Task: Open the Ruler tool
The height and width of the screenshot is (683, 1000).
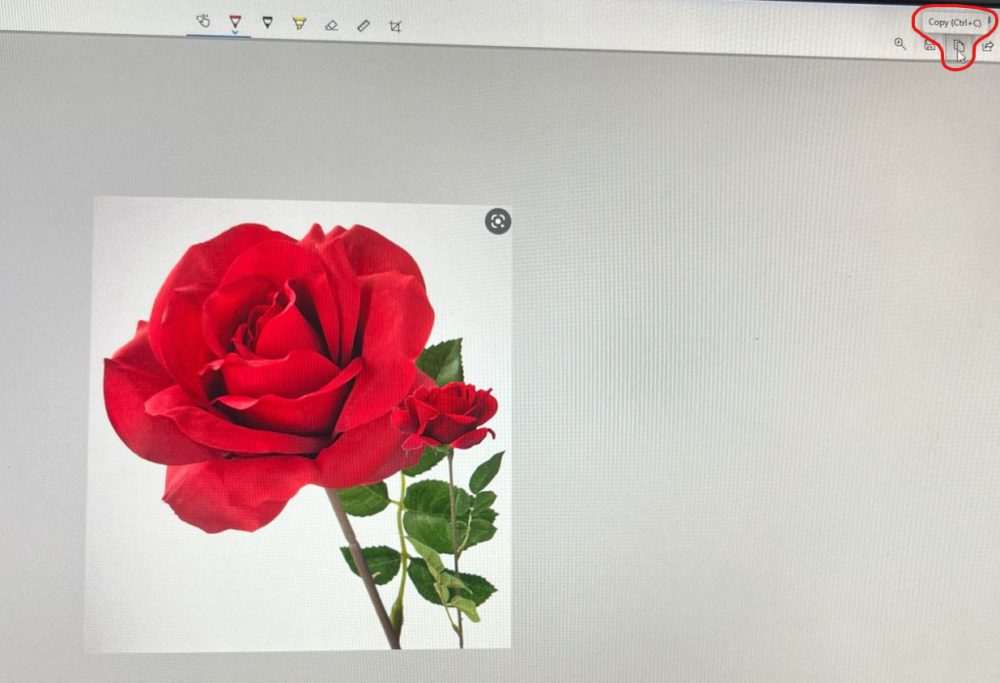Action: pos(363,26)
